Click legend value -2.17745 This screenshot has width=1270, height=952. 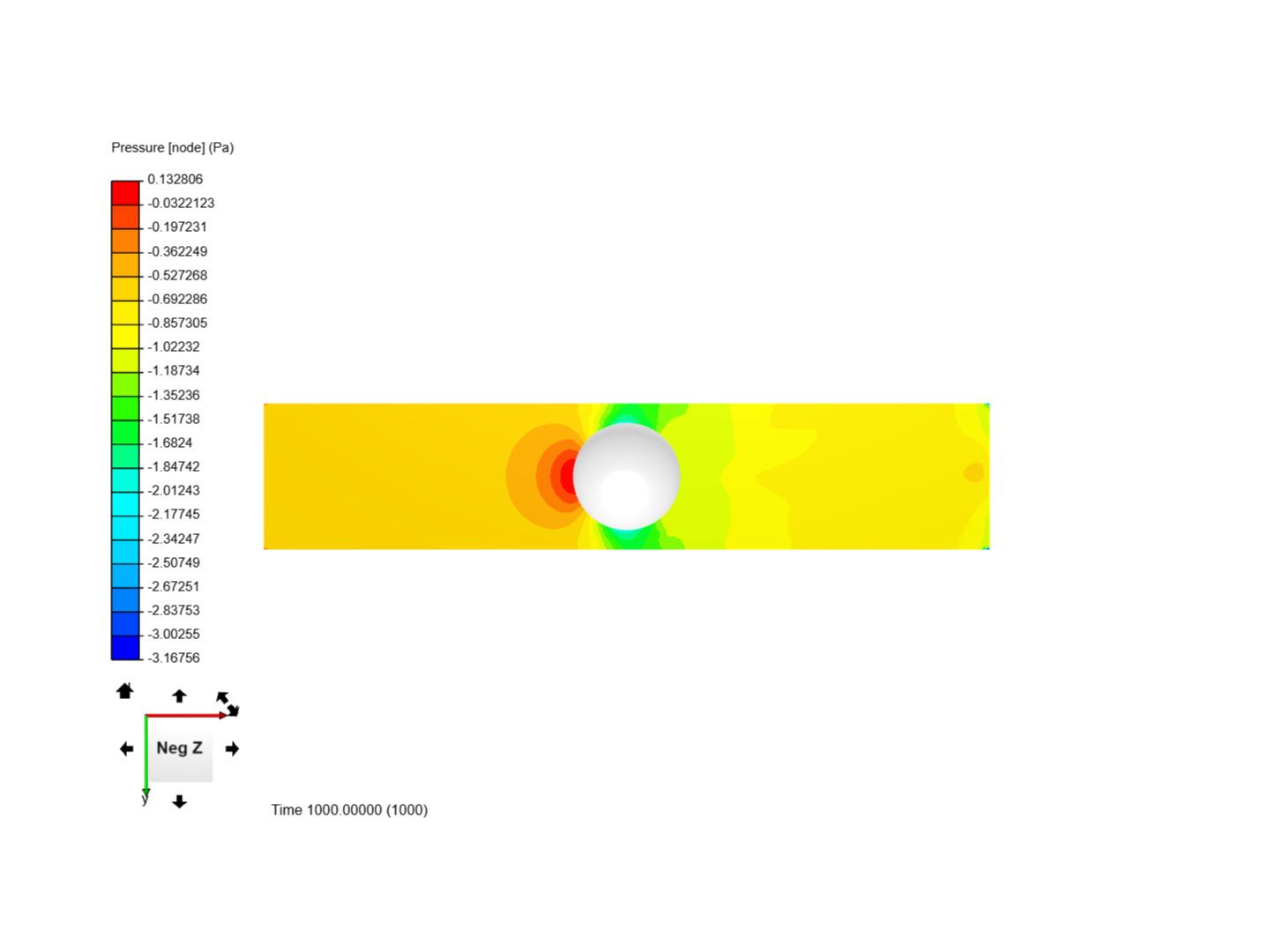point(174,514)
